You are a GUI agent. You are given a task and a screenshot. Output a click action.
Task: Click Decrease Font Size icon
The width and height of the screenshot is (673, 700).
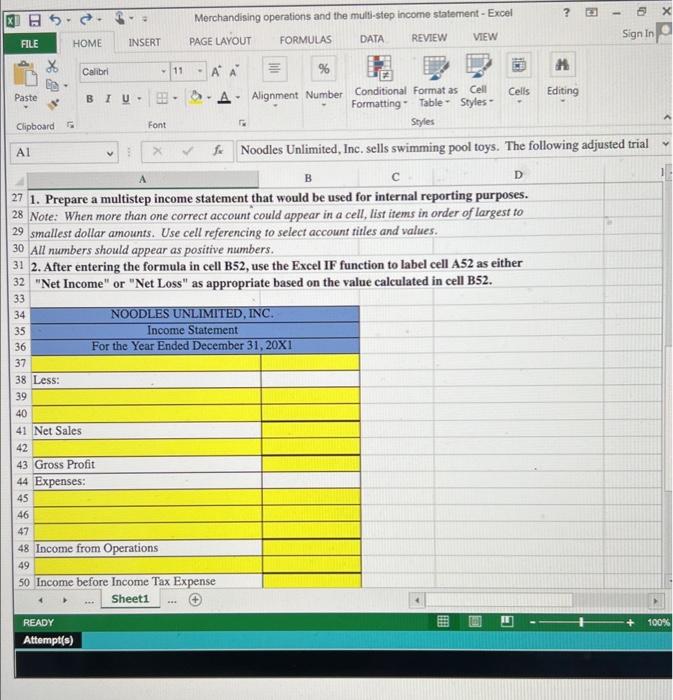point(233,71)
